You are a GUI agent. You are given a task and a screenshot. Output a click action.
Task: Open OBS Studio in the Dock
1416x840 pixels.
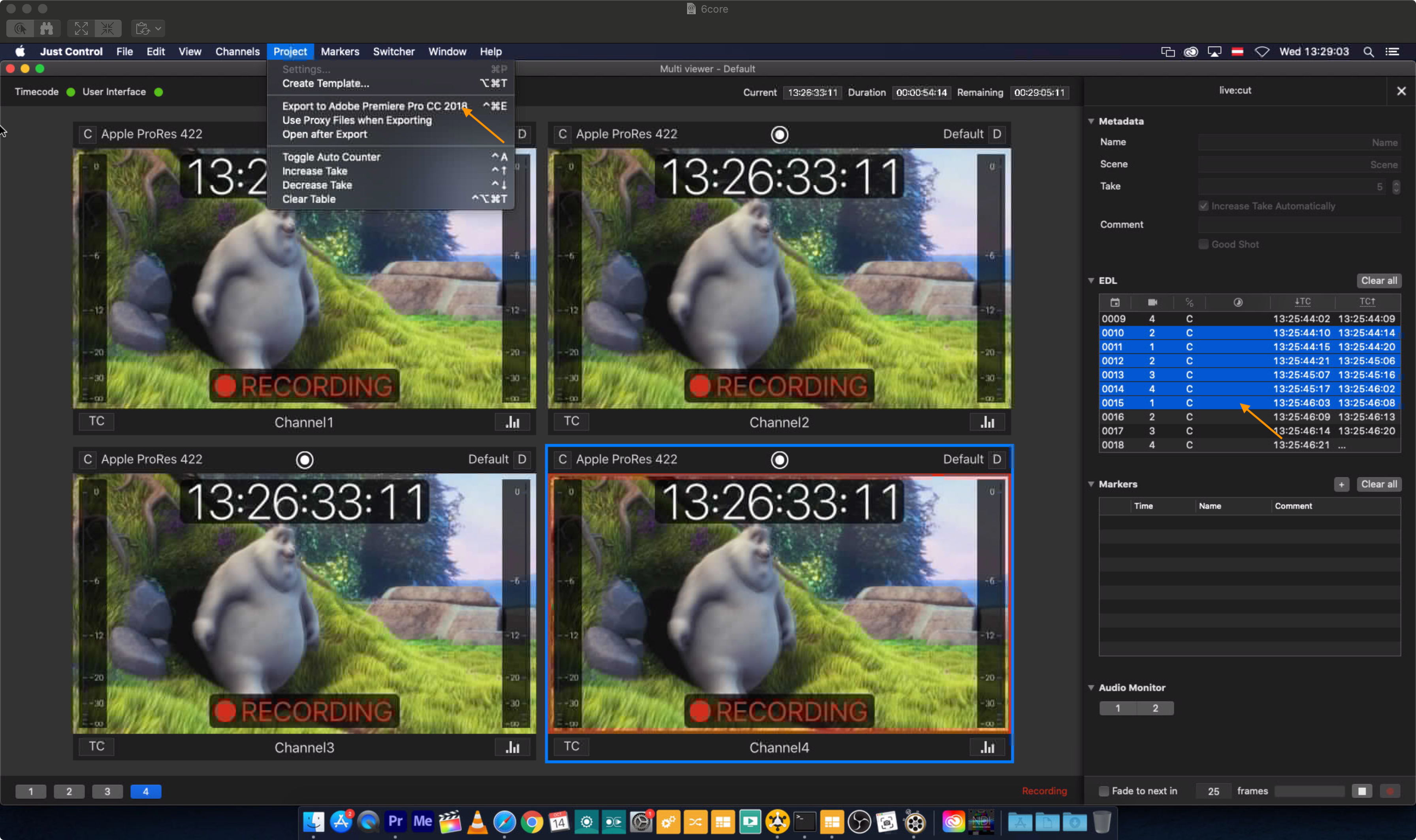pos(859,821)
